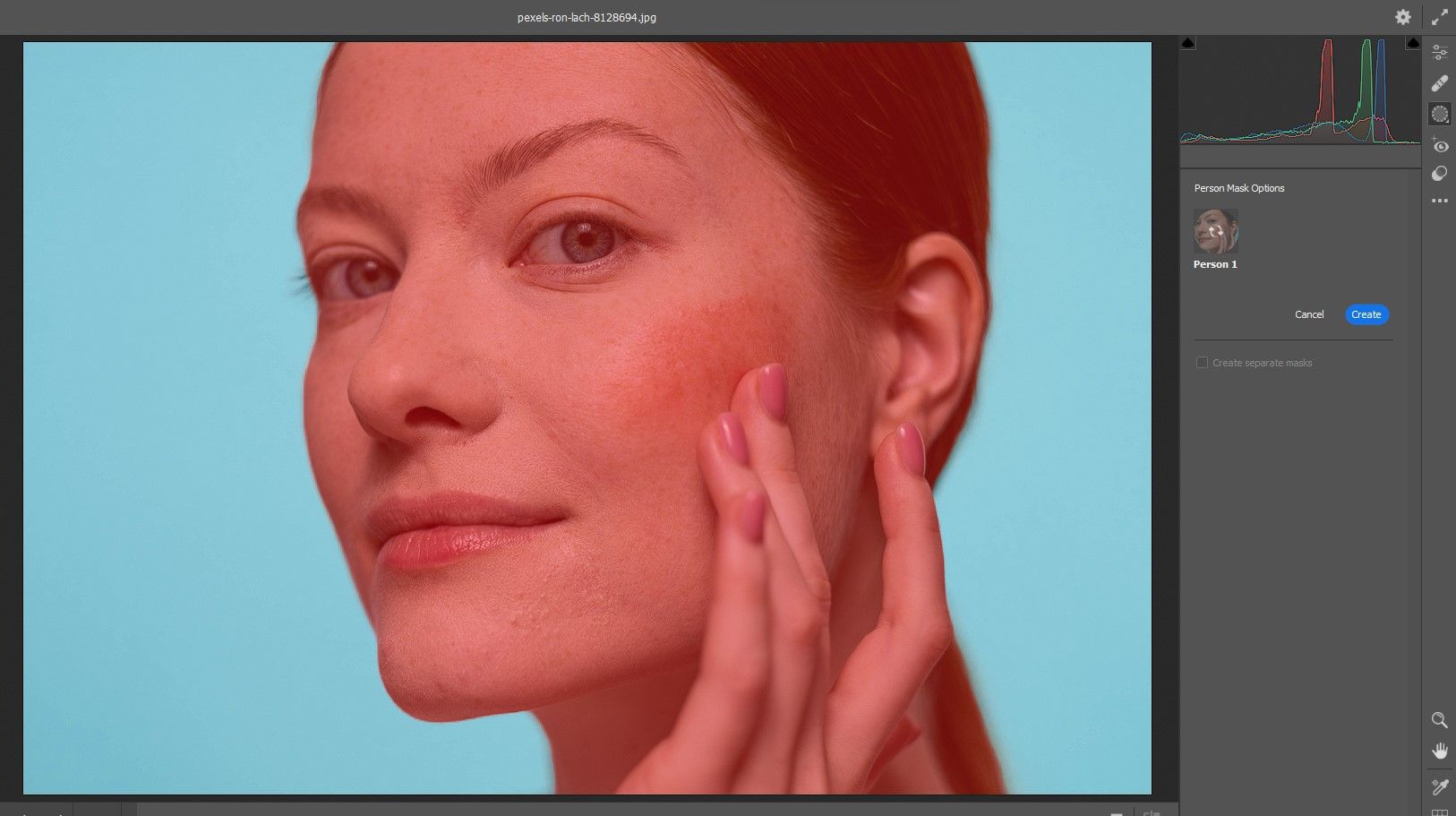This screenshot has width=1456, height=816.
Task: Select the Person 1 thumbnail
Action: (1216, 231)
